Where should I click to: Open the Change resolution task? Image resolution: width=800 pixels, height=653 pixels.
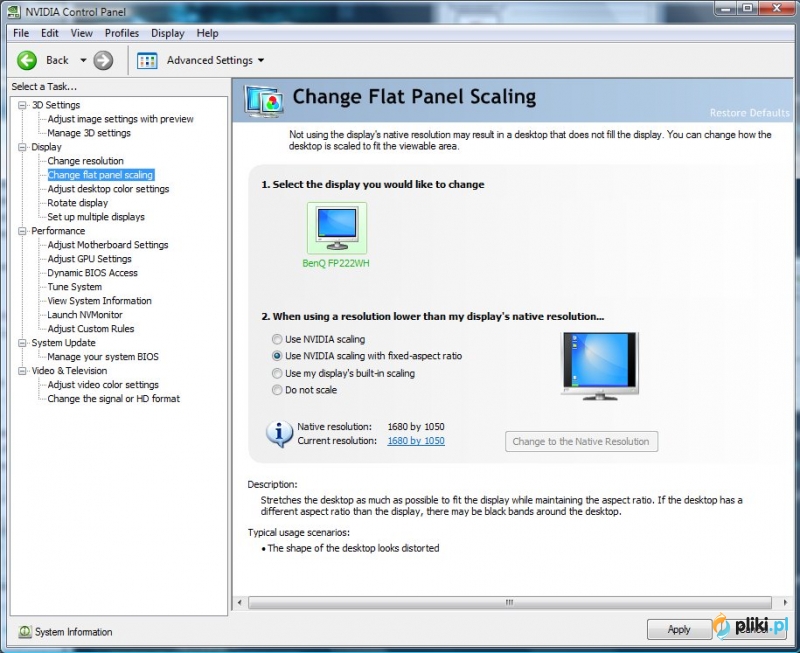85,161
